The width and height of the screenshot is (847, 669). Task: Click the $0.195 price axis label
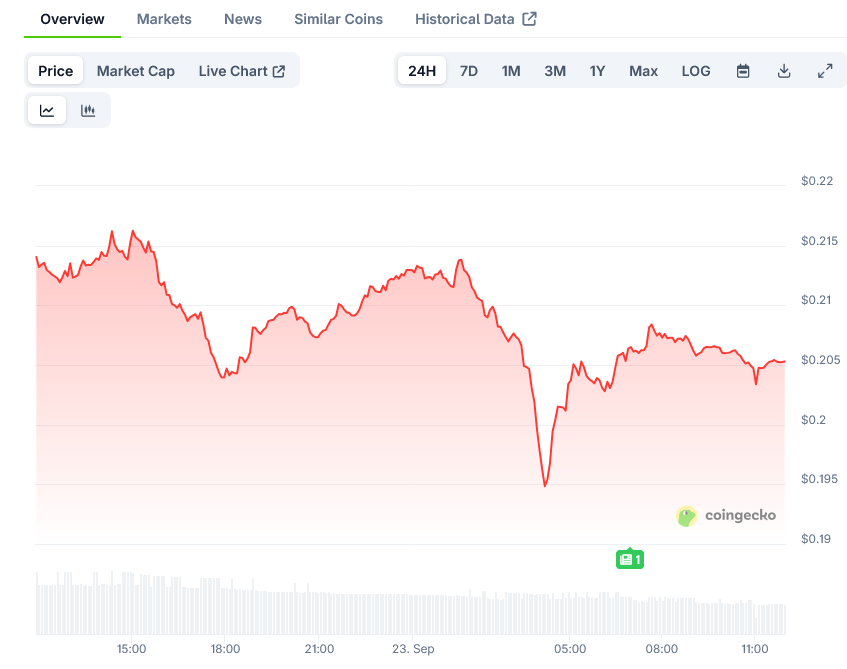coord(819,478)
